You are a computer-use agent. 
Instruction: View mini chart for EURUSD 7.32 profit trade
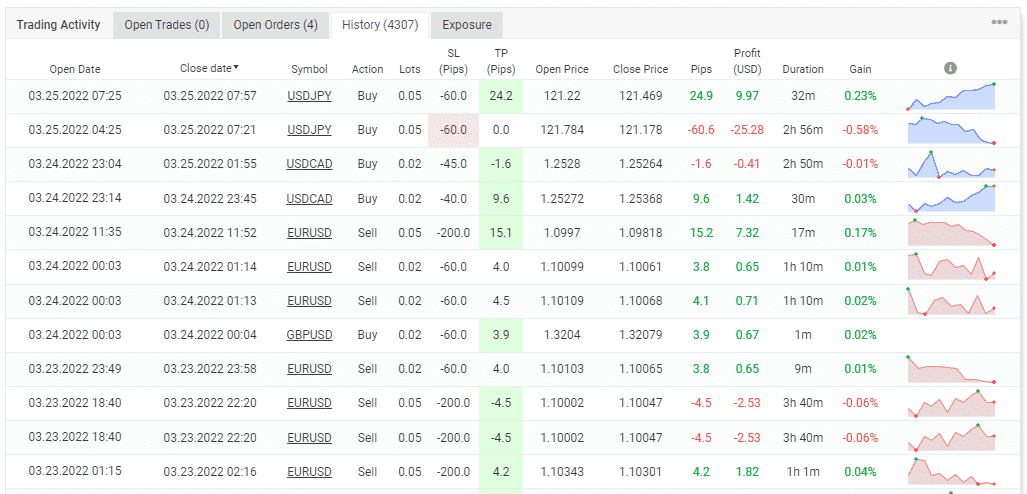tap(951, 233)
